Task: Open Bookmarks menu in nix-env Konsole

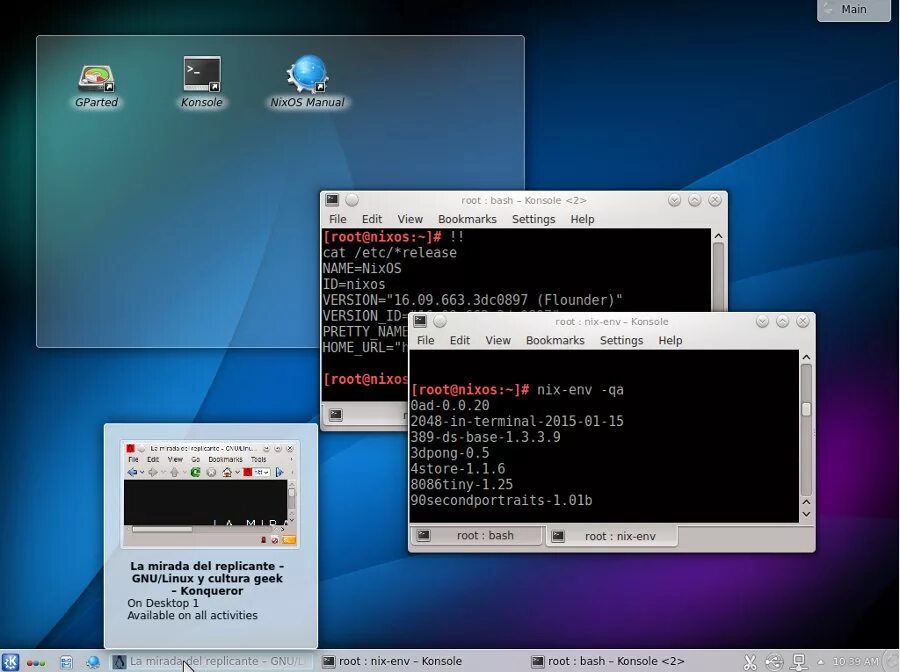Action: [x=555, y=340]
